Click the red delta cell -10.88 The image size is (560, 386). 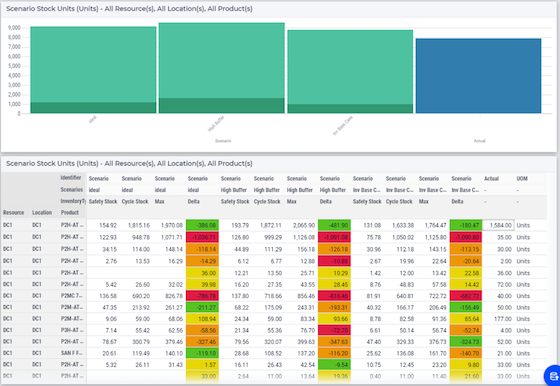334,261
